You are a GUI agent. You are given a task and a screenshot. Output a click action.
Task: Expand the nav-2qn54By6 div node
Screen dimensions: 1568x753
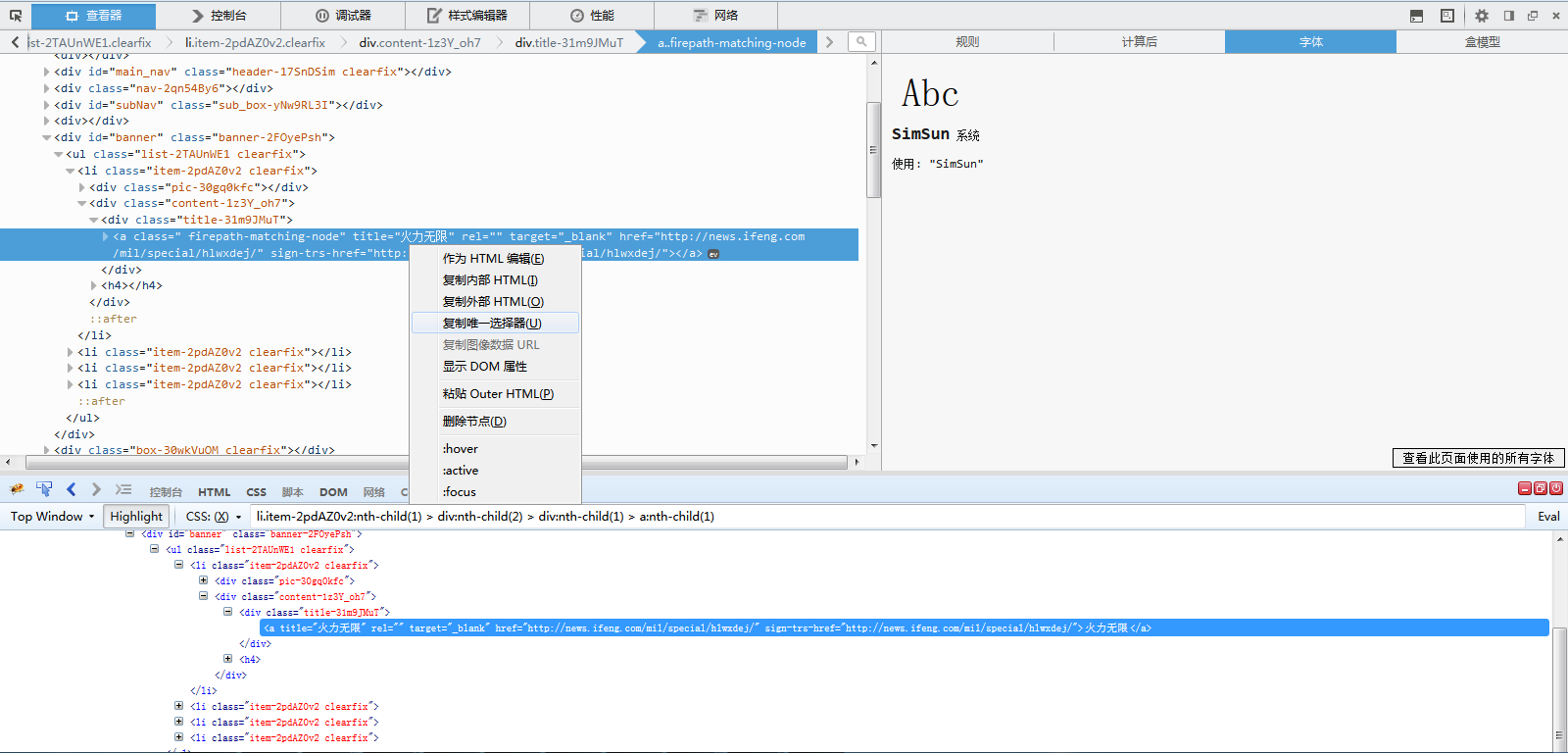46,88
